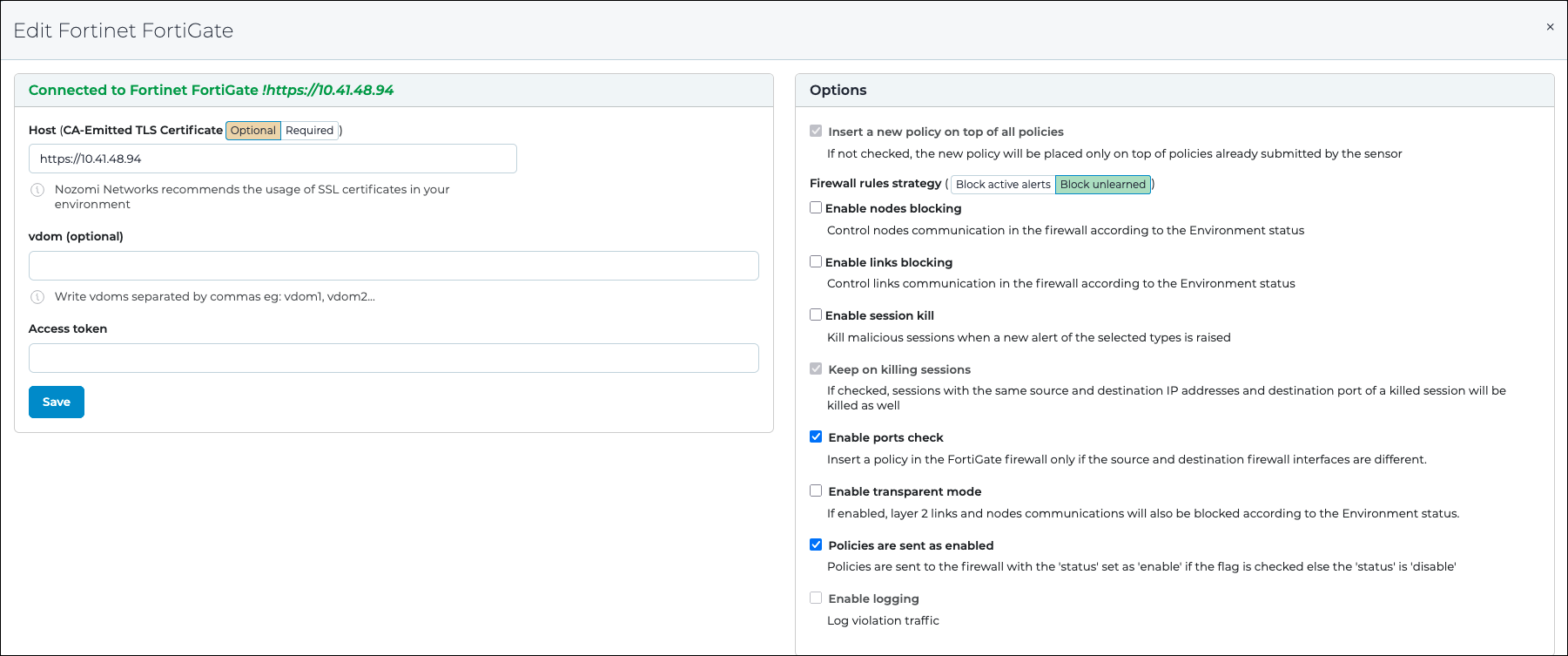Enable transparent mode checkbox

(x=816, y=490)
